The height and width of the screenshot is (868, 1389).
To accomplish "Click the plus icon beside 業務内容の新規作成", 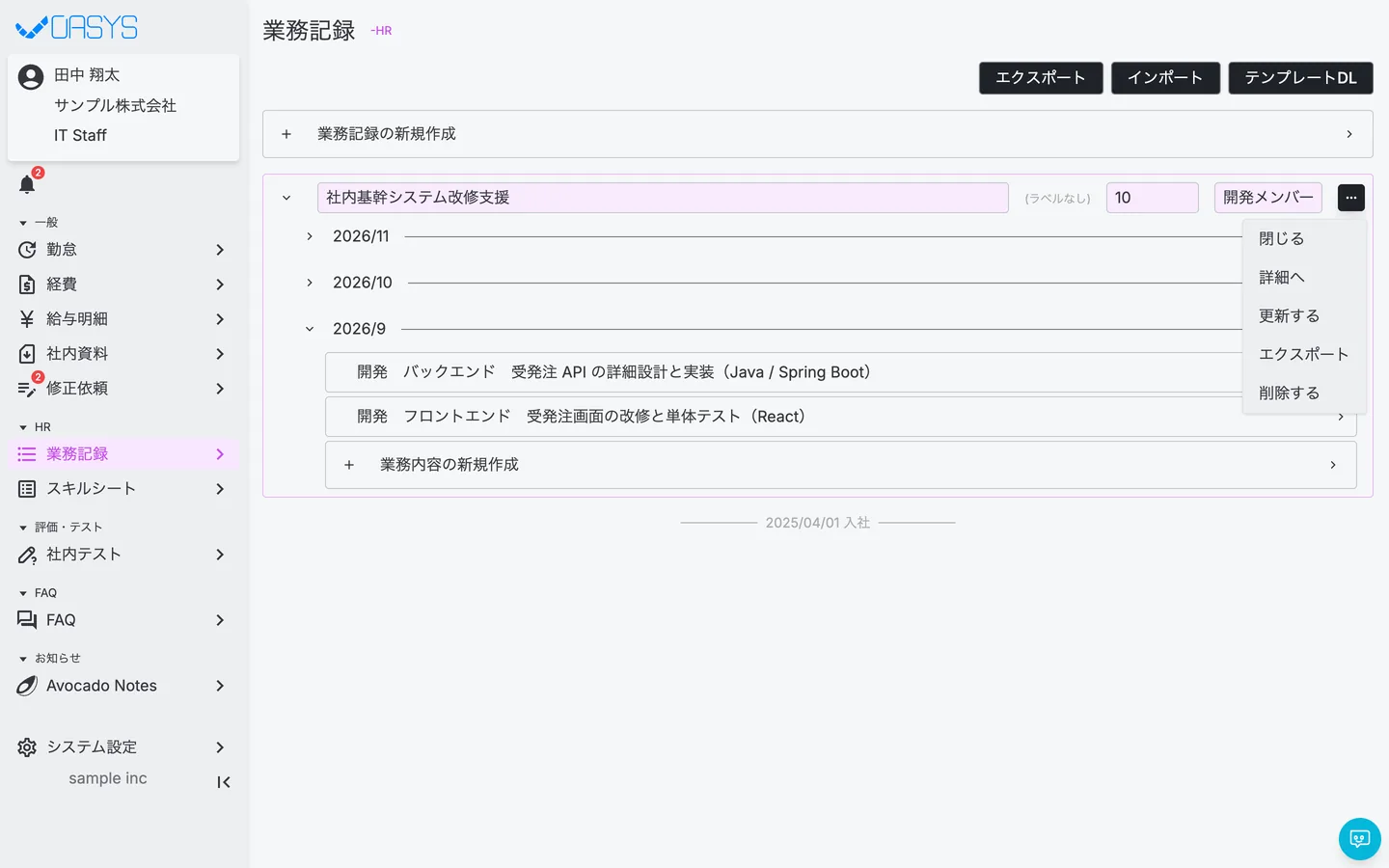I will pos(349,465).
